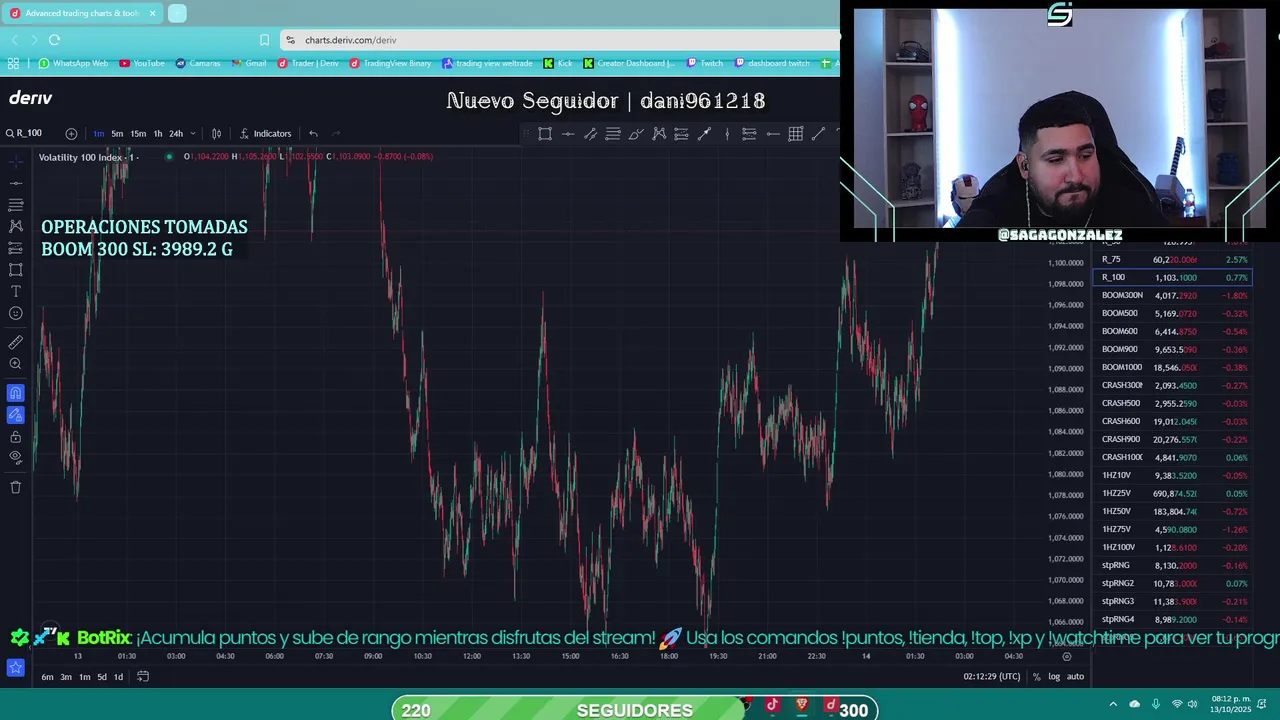Undo the last chart action

(x=313, y=134)
